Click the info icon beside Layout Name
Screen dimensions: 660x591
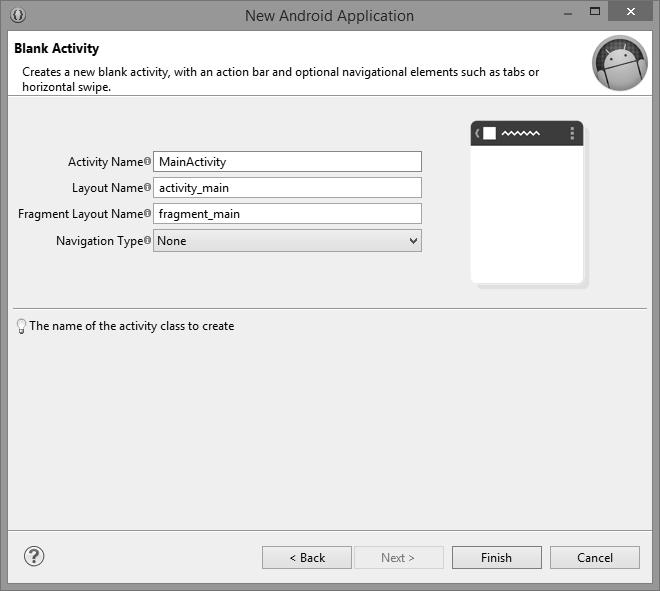147,187
